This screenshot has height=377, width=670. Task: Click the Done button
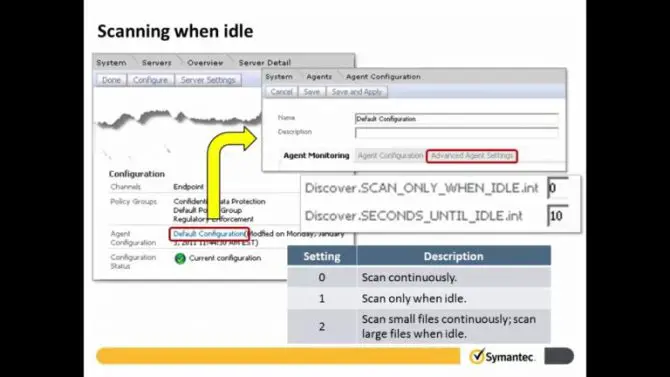tap(111, 80)
